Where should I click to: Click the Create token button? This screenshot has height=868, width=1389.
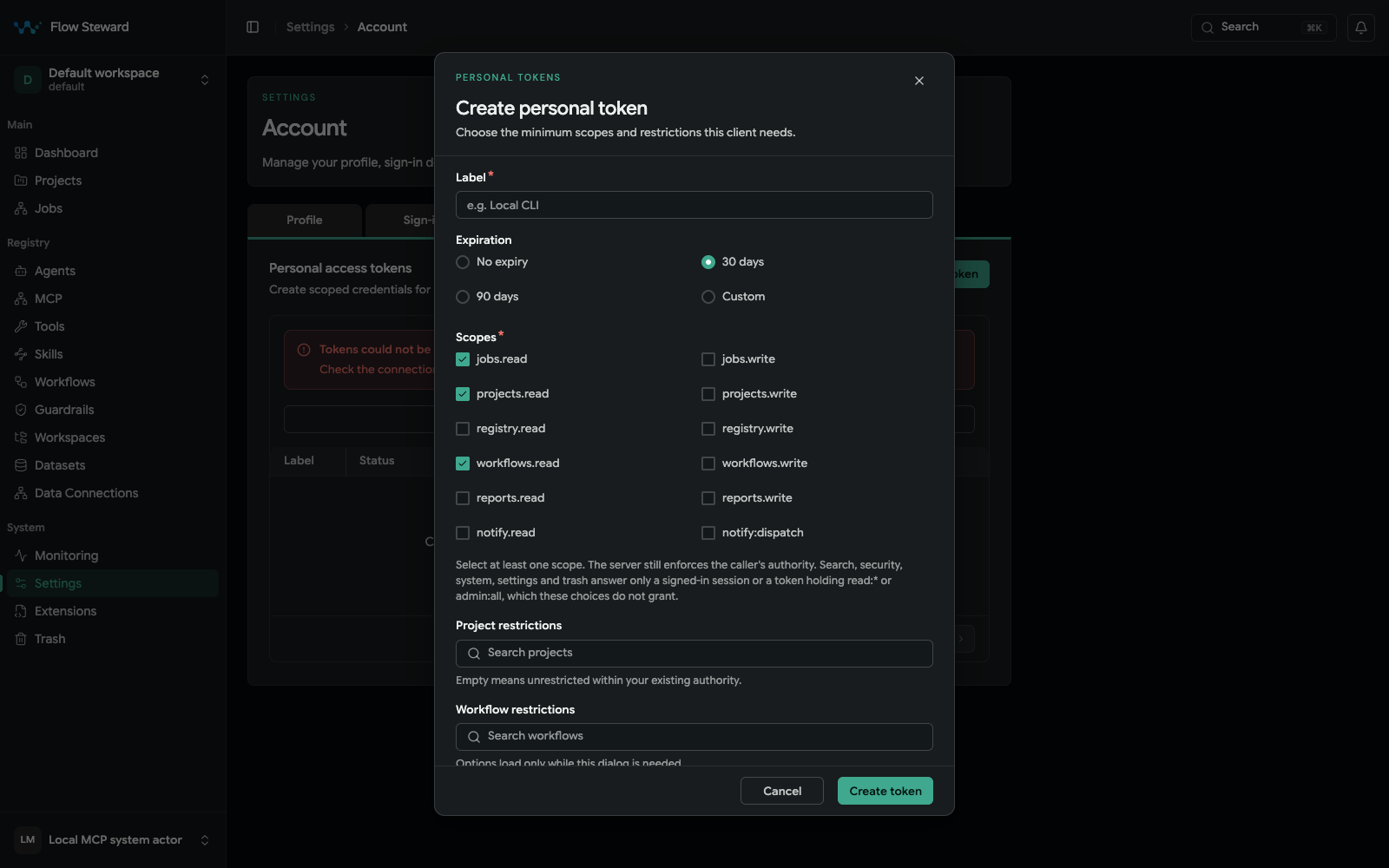[885, 791]
